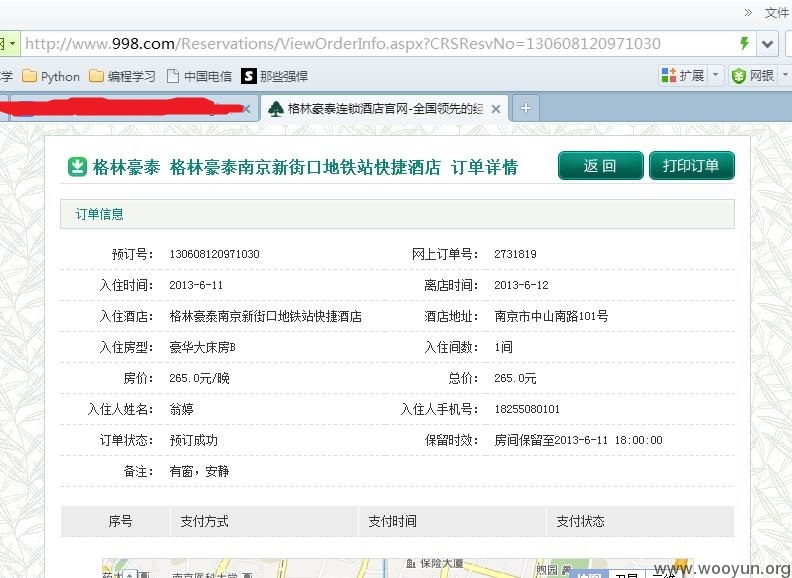Click total price 265.0元
This screenshot has height=578, width=792.
pyautogui.click(x=515, y=378)
